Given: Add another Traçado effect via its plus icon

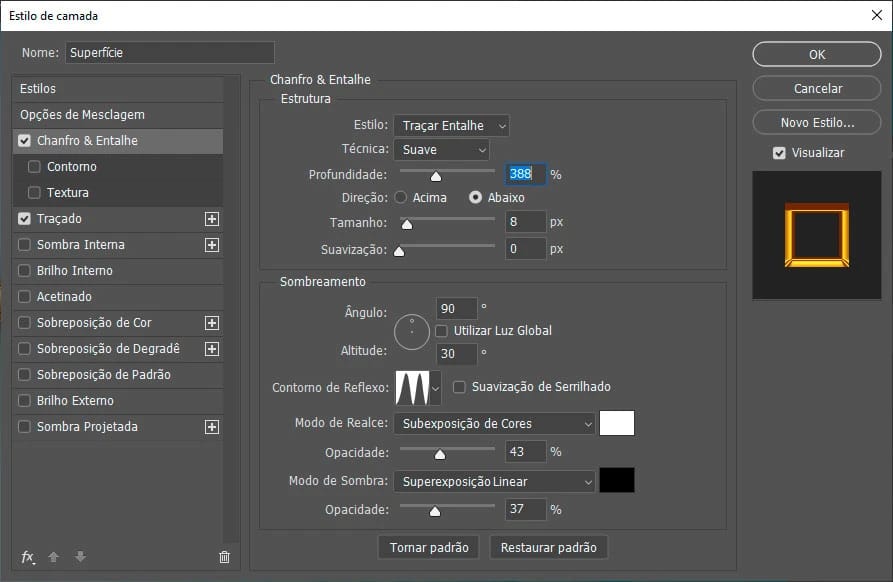Looking at the screenshot, I should (x=213, y=218).
